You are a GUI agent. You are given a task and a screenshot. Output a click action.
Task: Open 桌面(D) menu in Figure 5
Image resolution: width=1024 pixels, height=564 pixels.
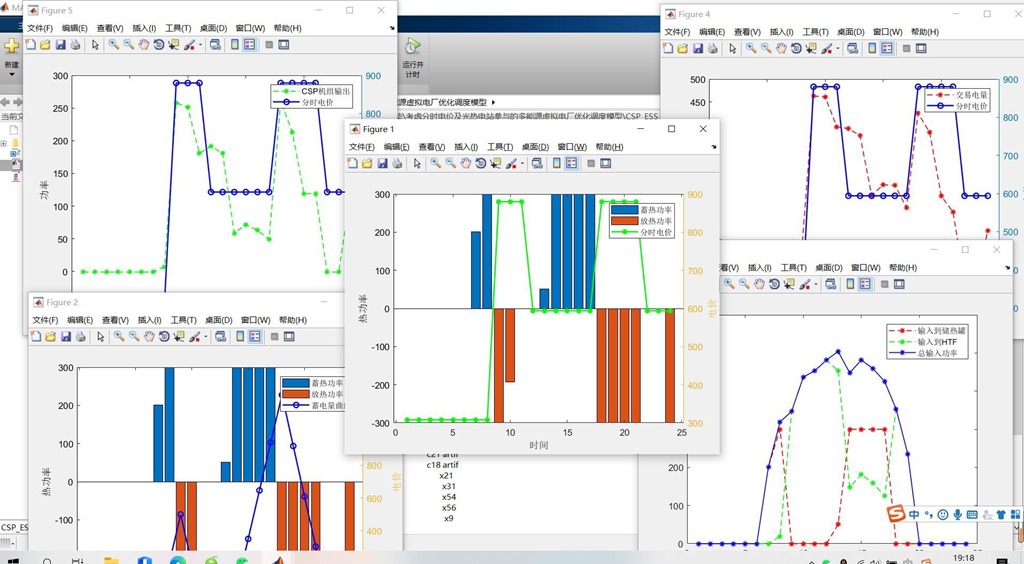point(214,28)
